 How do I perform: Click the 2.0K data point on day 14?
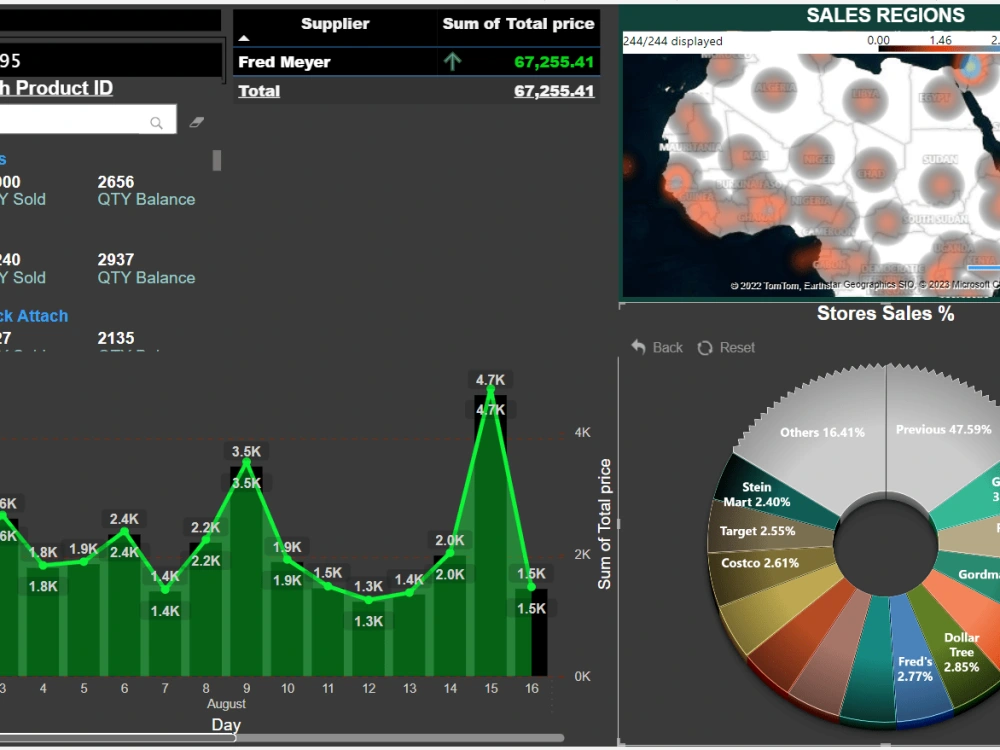(x=450, y=552)
